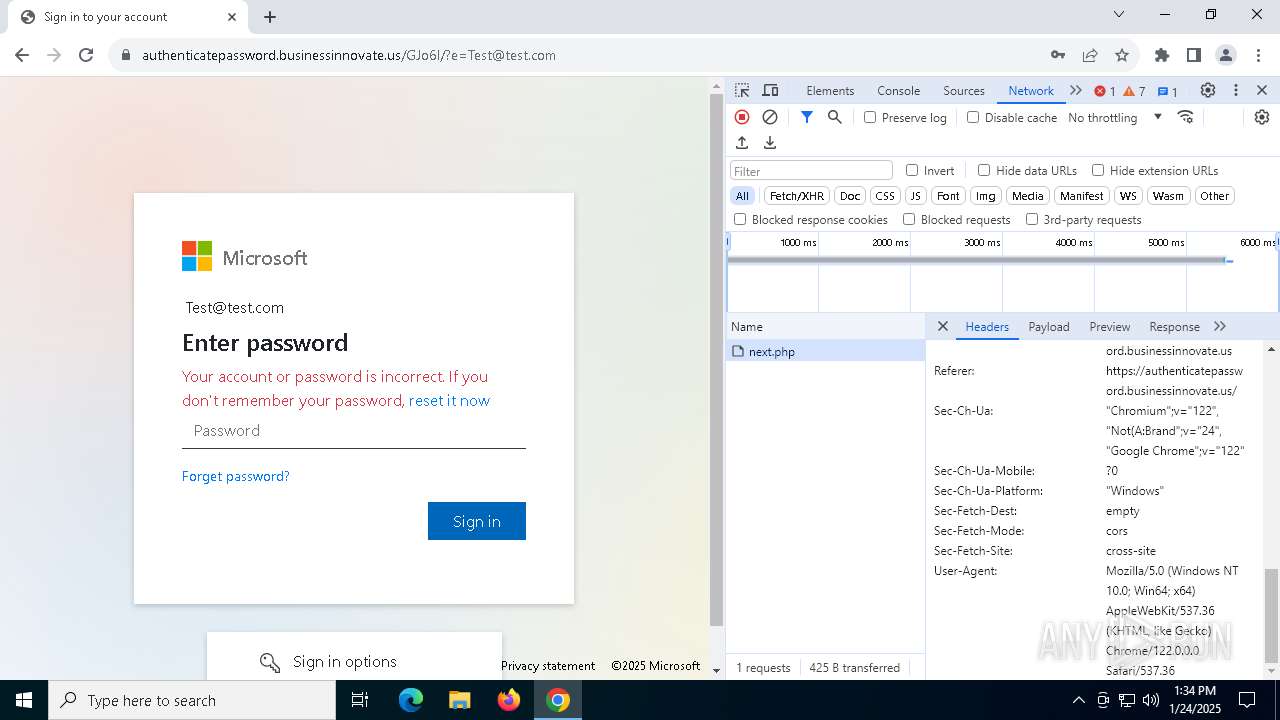This screenshot has width=1280, height=720.
Task: Filter requests by CSS
Action: [x=885, y=196]
